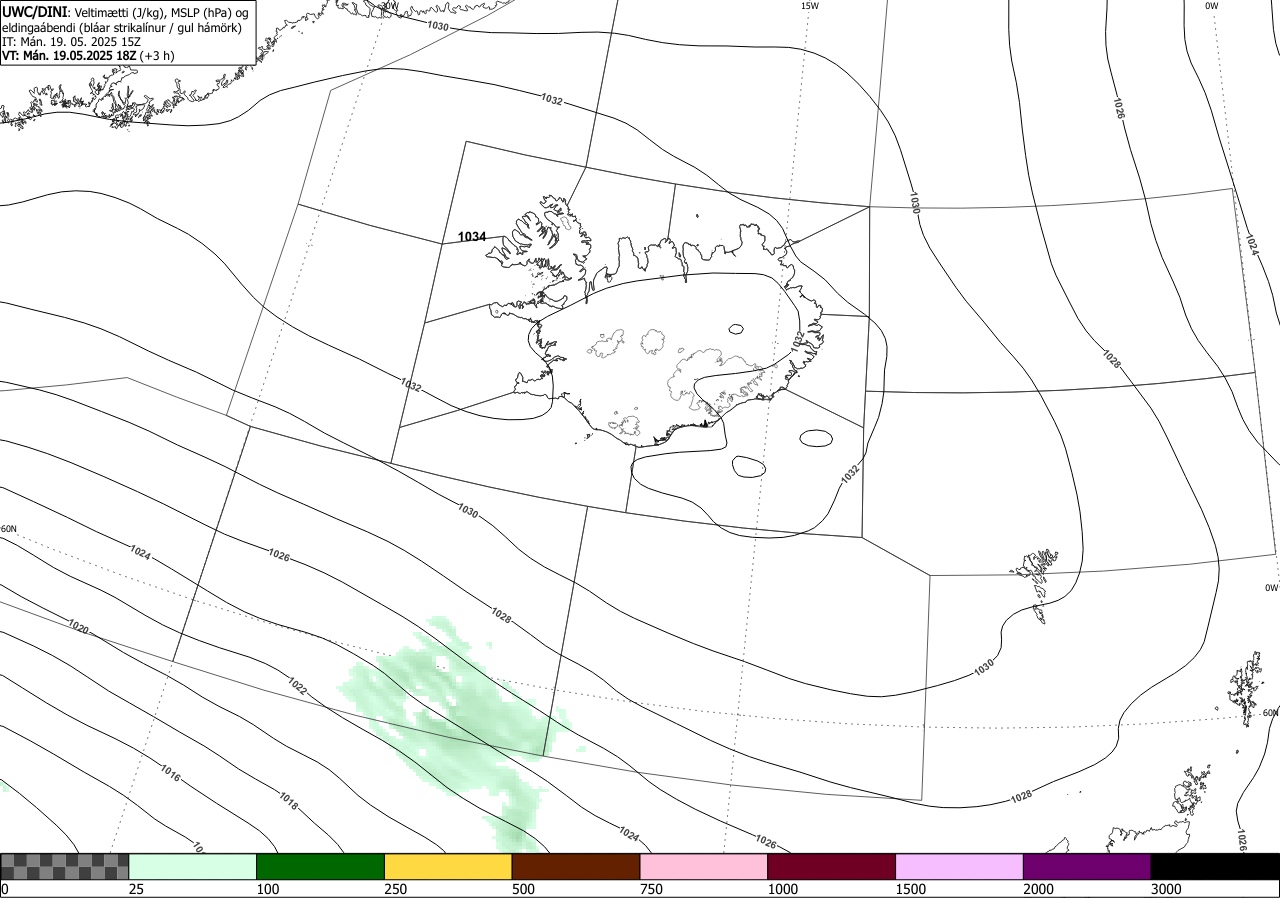The image size is (1280, 898).
Task: Click the legend value 3000
Action: tap(1166, 889)
